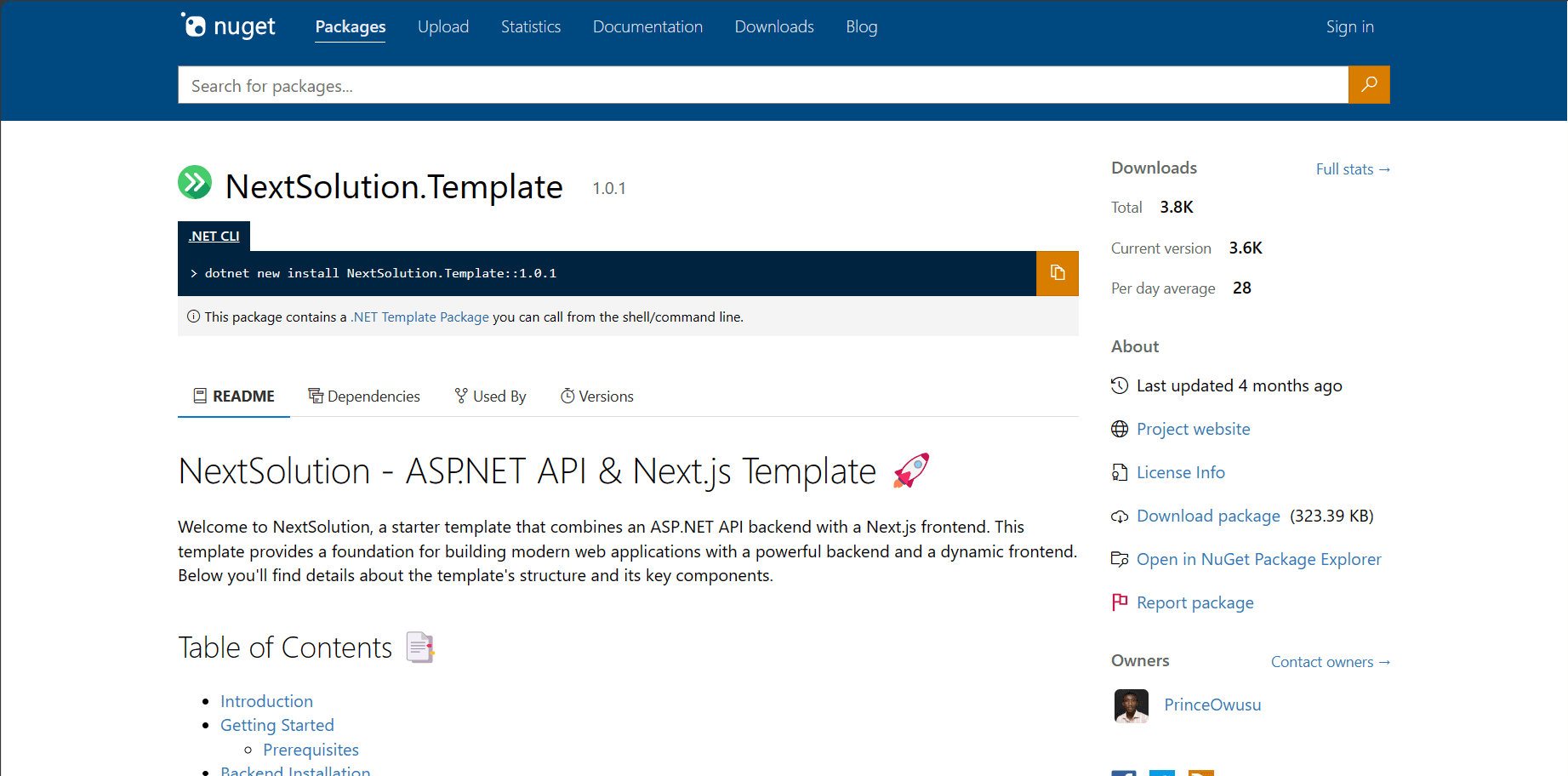
Task: Click the dotnet new install command text
Action: click(380, 273)
